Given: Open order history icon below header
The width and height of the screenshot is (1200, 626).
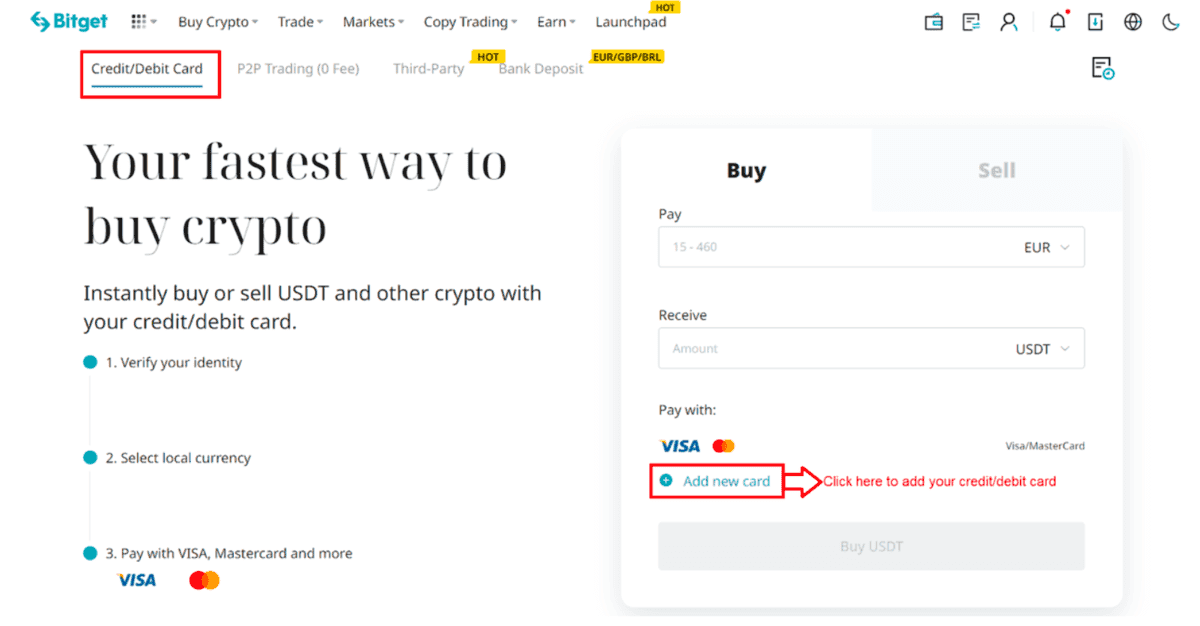Looking at the screenshot, I should pos(1102,69).
